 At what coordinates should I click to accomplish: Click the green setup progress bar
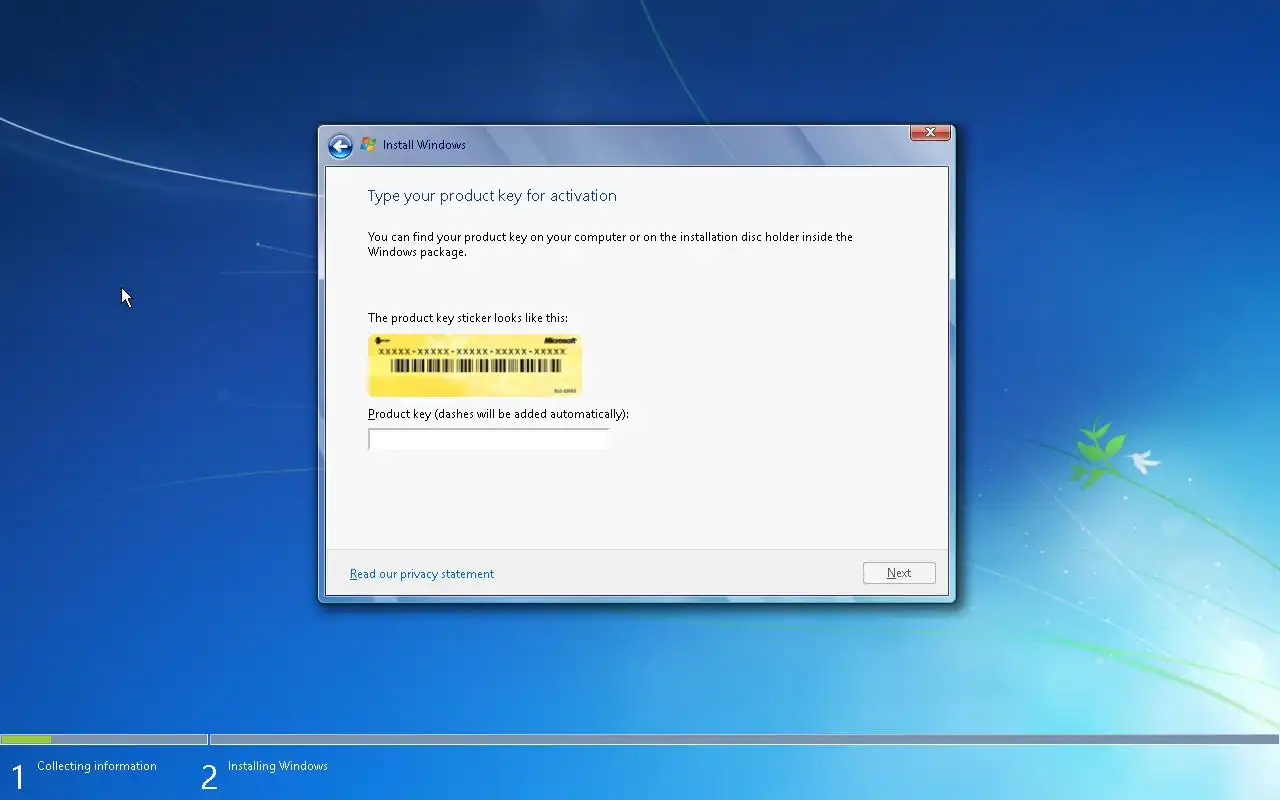click(26, 740)
